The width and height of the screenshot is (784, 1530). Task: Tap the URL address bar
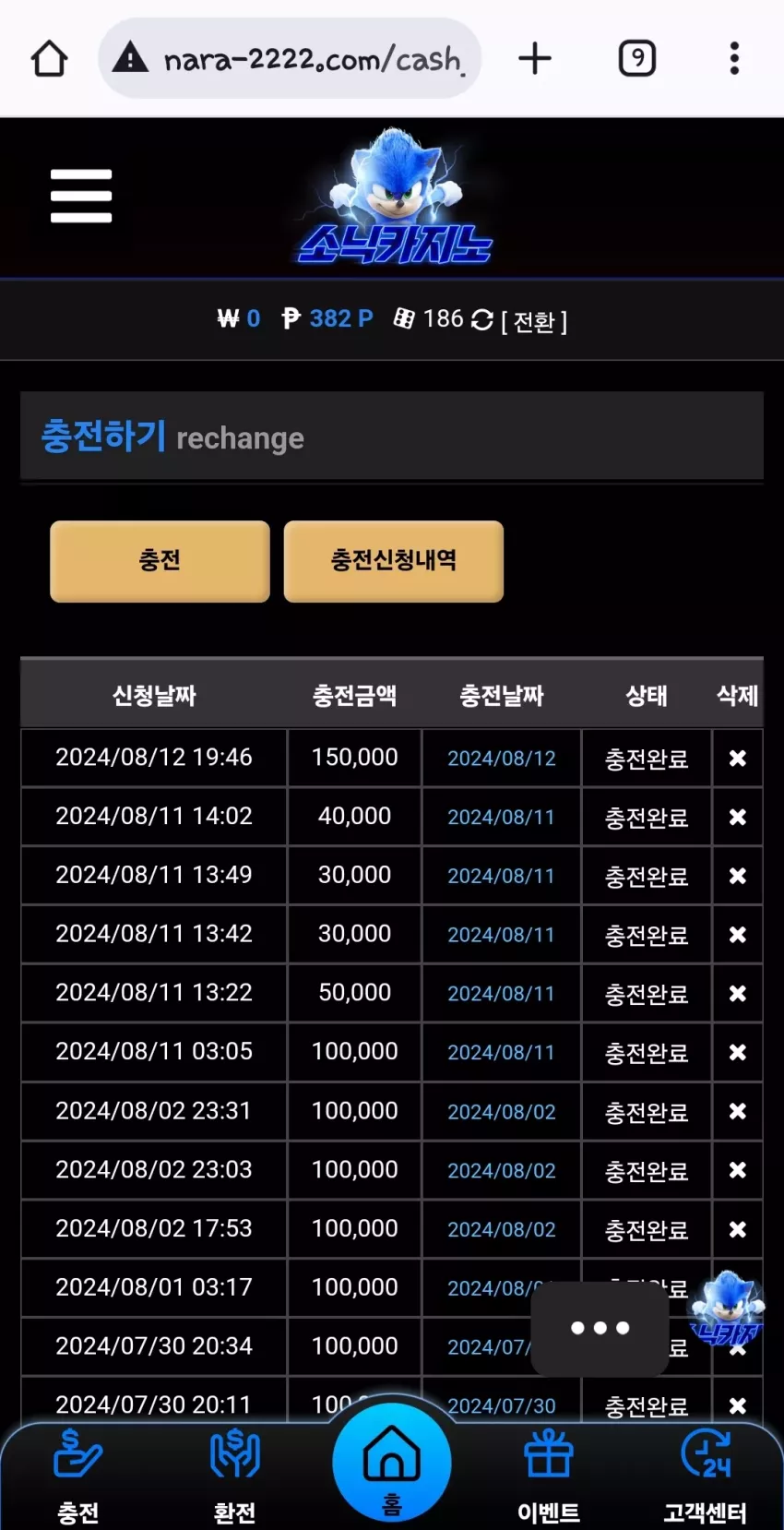tap(290, 58)
